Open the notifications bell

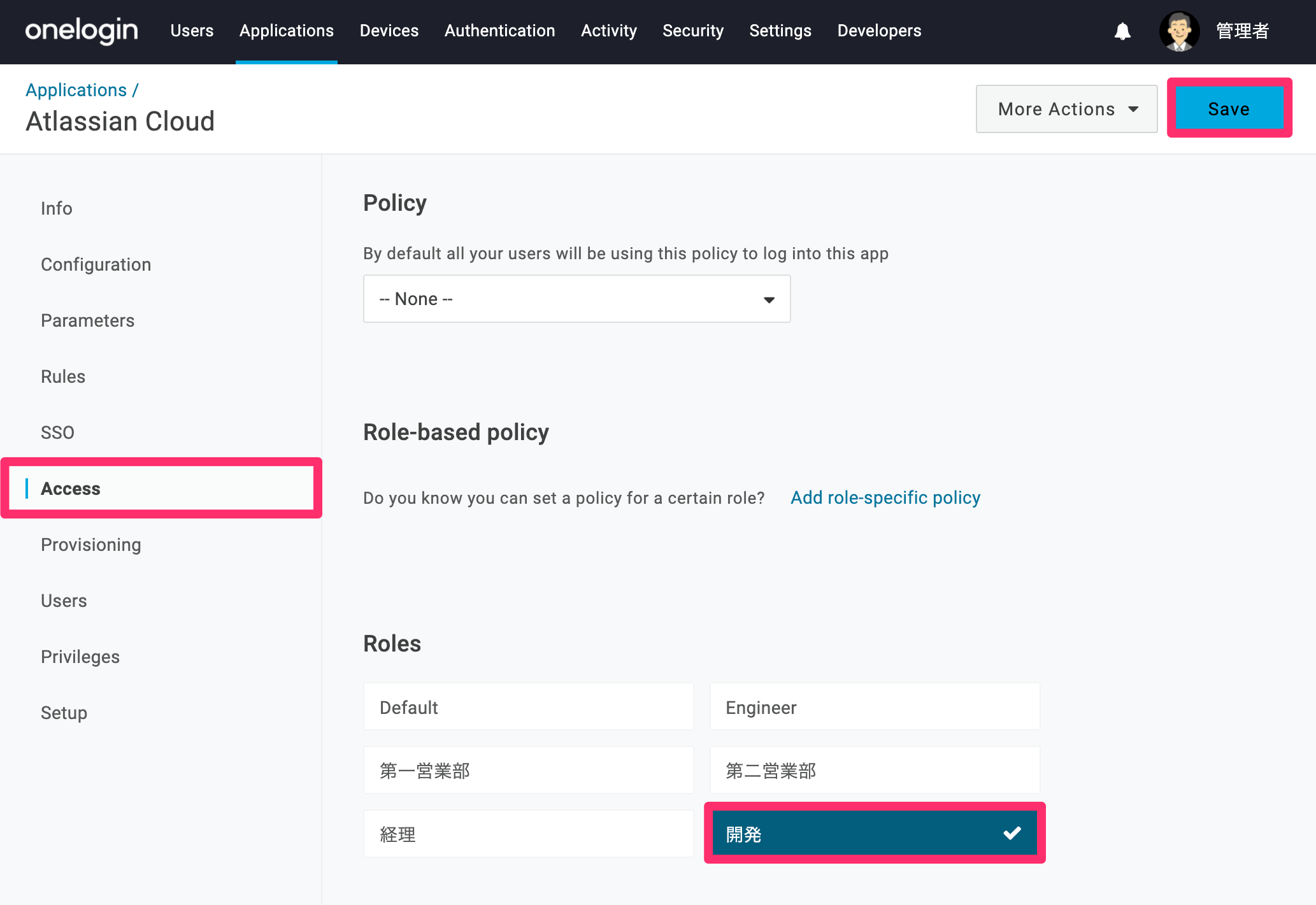[1122, 31]
